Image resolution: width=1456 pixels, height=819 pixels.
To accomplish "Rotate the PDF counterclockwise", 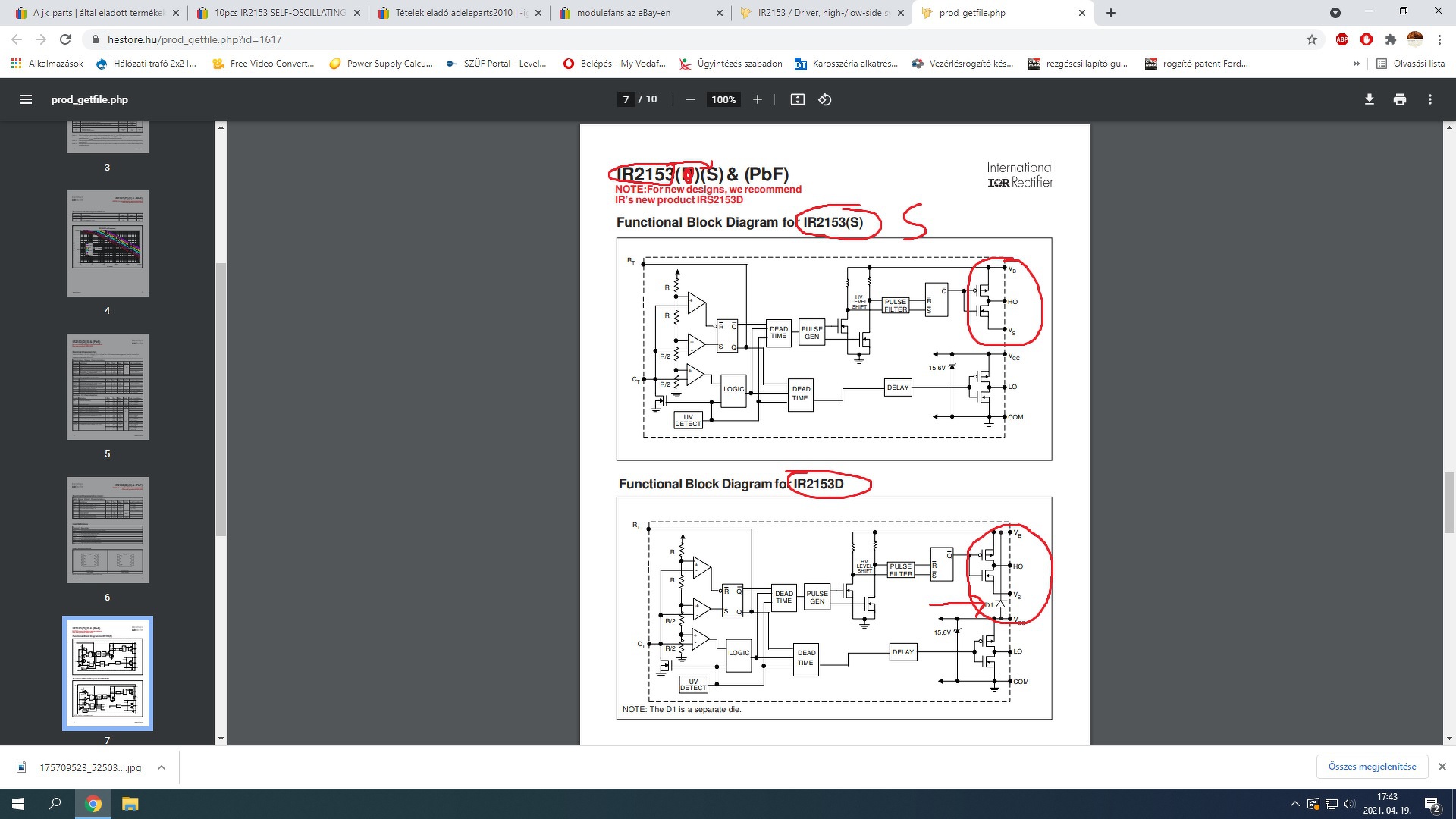I will click(x=825, y=99).
